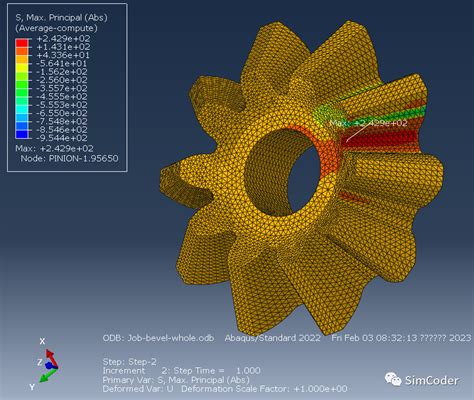Click the 'Primary Var: S, Max. Principal (Abs)' line
This screenshot has height=400, width=474.
176,380
